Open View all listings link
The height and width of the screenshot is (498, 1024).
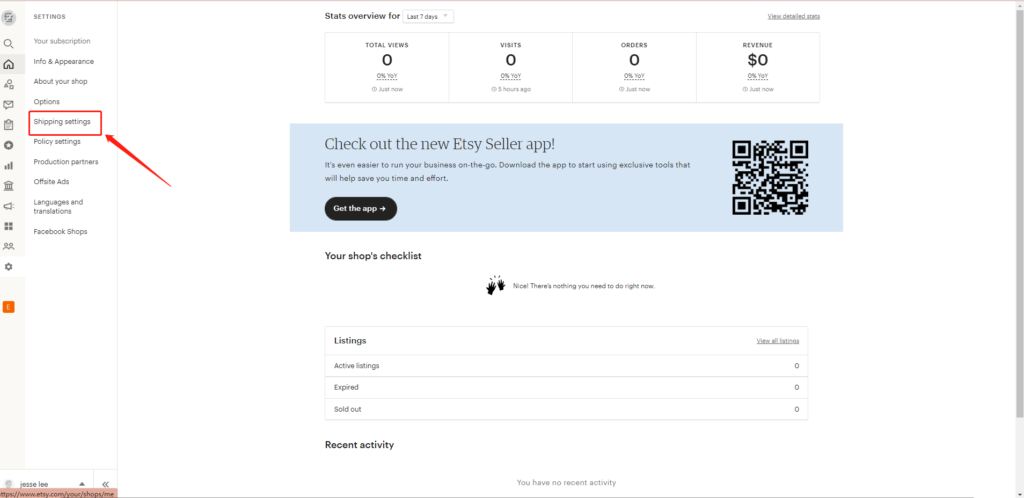click(x=777, y=341)
